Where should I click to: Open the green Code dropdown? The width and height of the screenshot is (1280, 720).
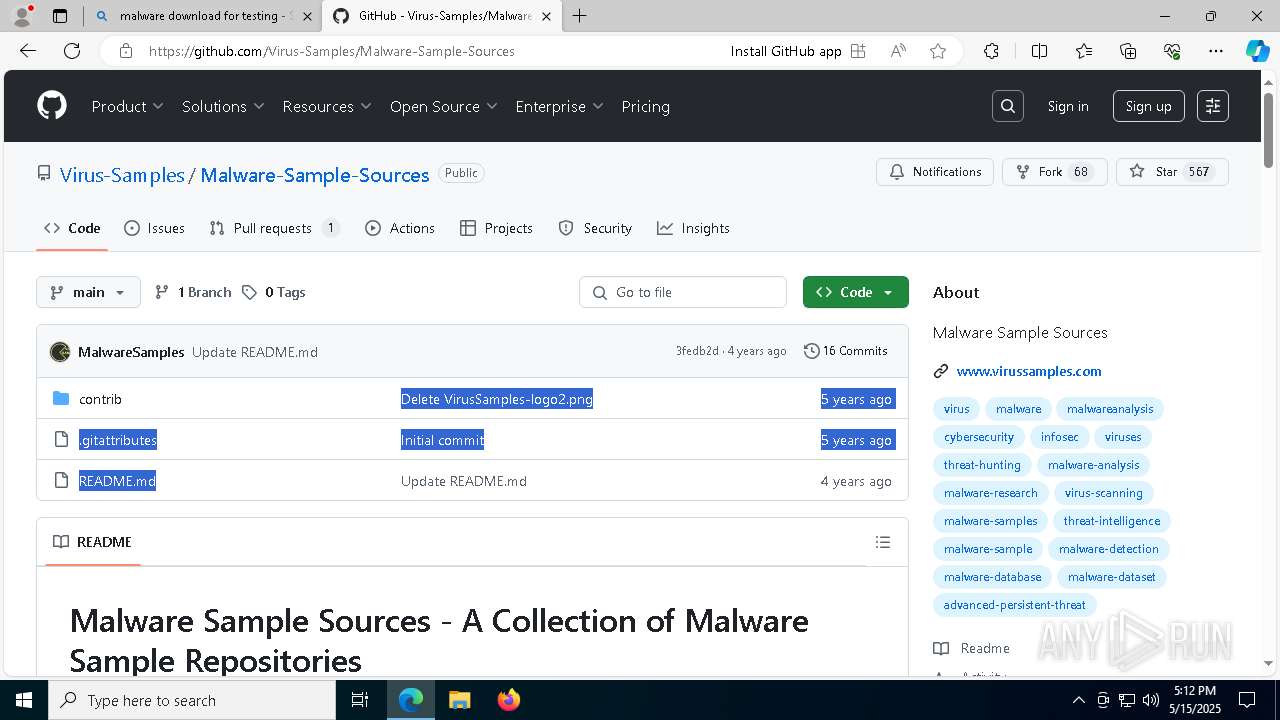point(856,292)
